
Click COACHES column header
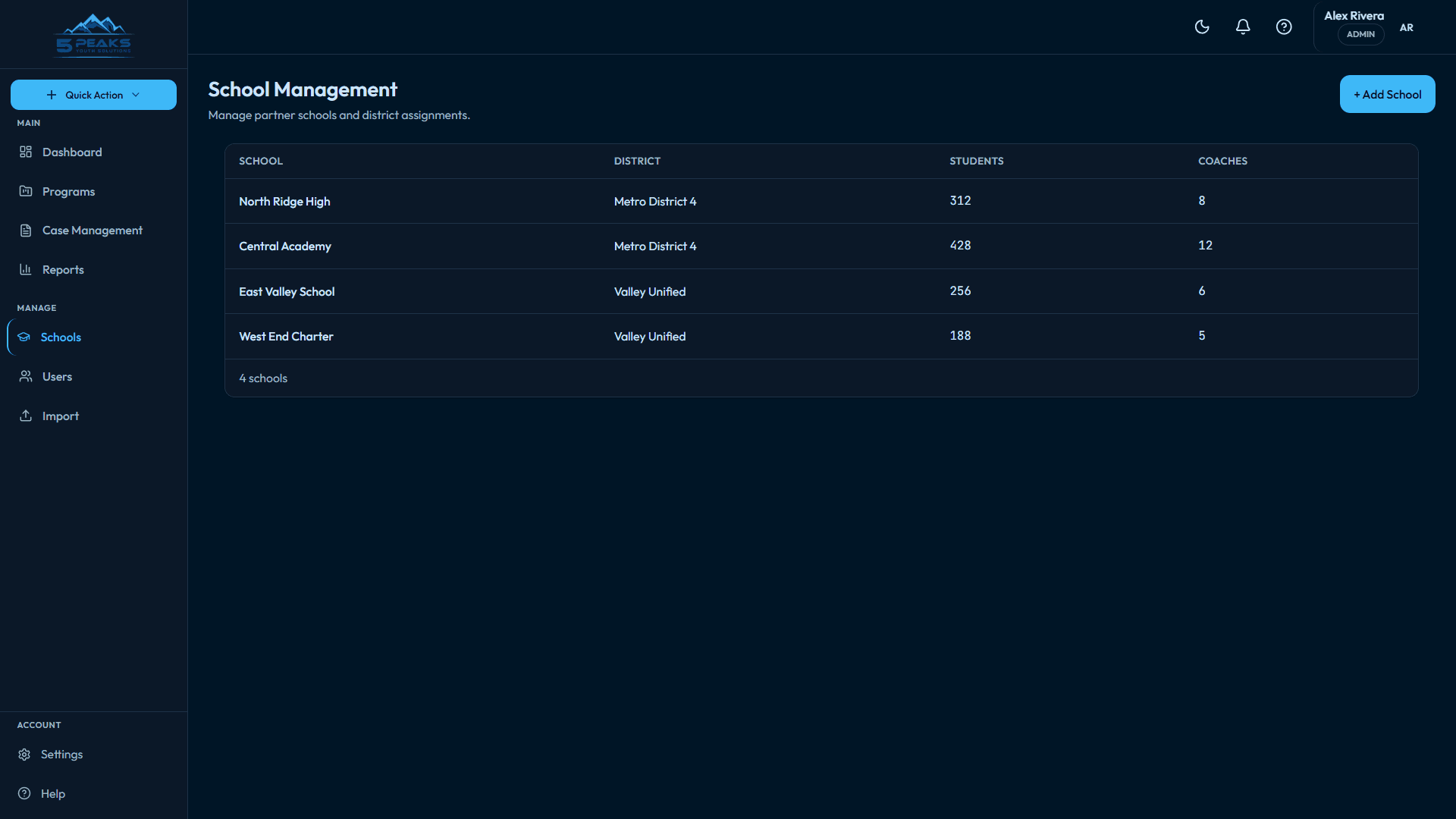pos(1222,161)
